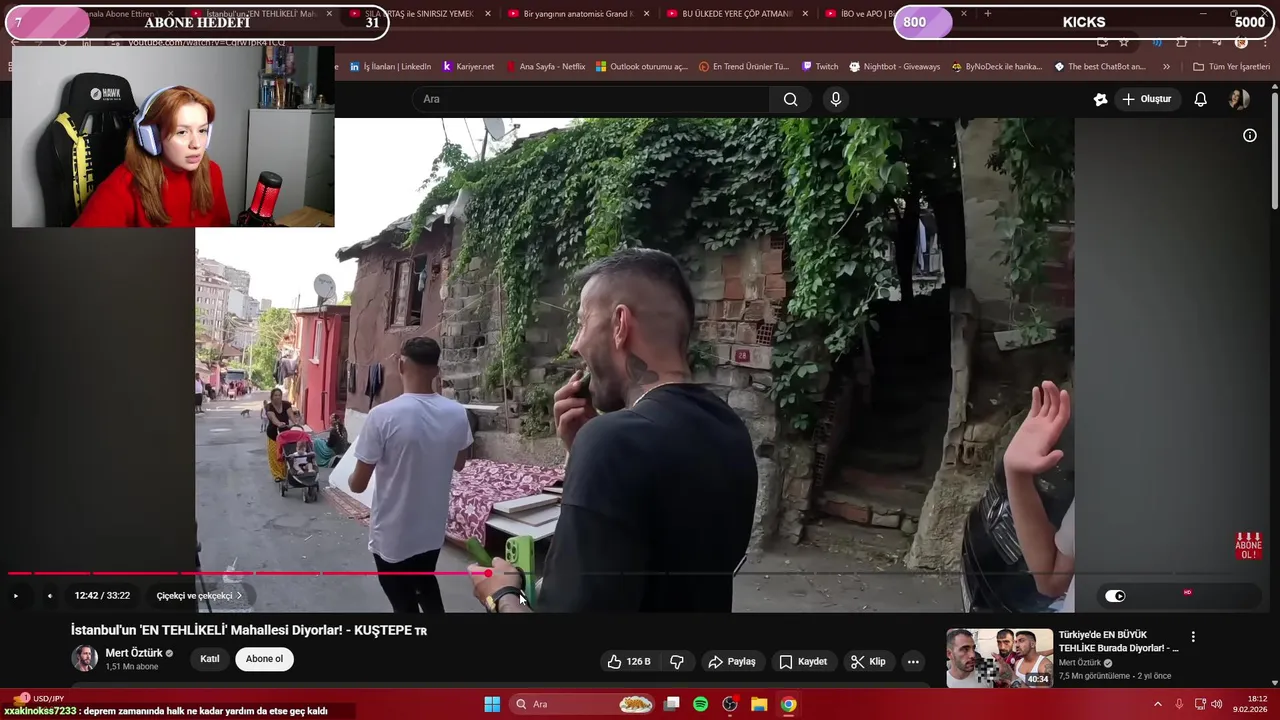This screenshot has height=720, width=1280.
Task: Open Kariyer.net bookmark
Action: (468, 67)
